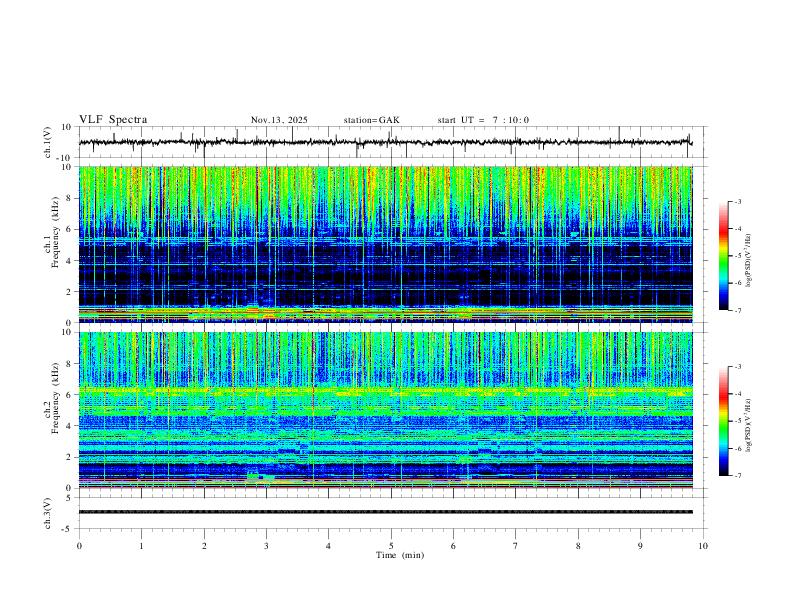Click the "6" kHz tick of ch.1 spectrogram
The width and height of the screenshot is (792, 612).
[70, 229]
